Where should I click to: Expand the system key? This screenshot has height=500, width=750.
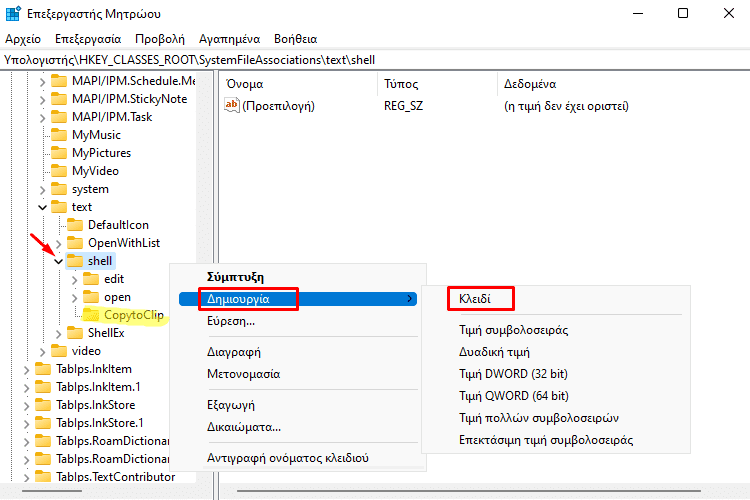pos(43,190)
